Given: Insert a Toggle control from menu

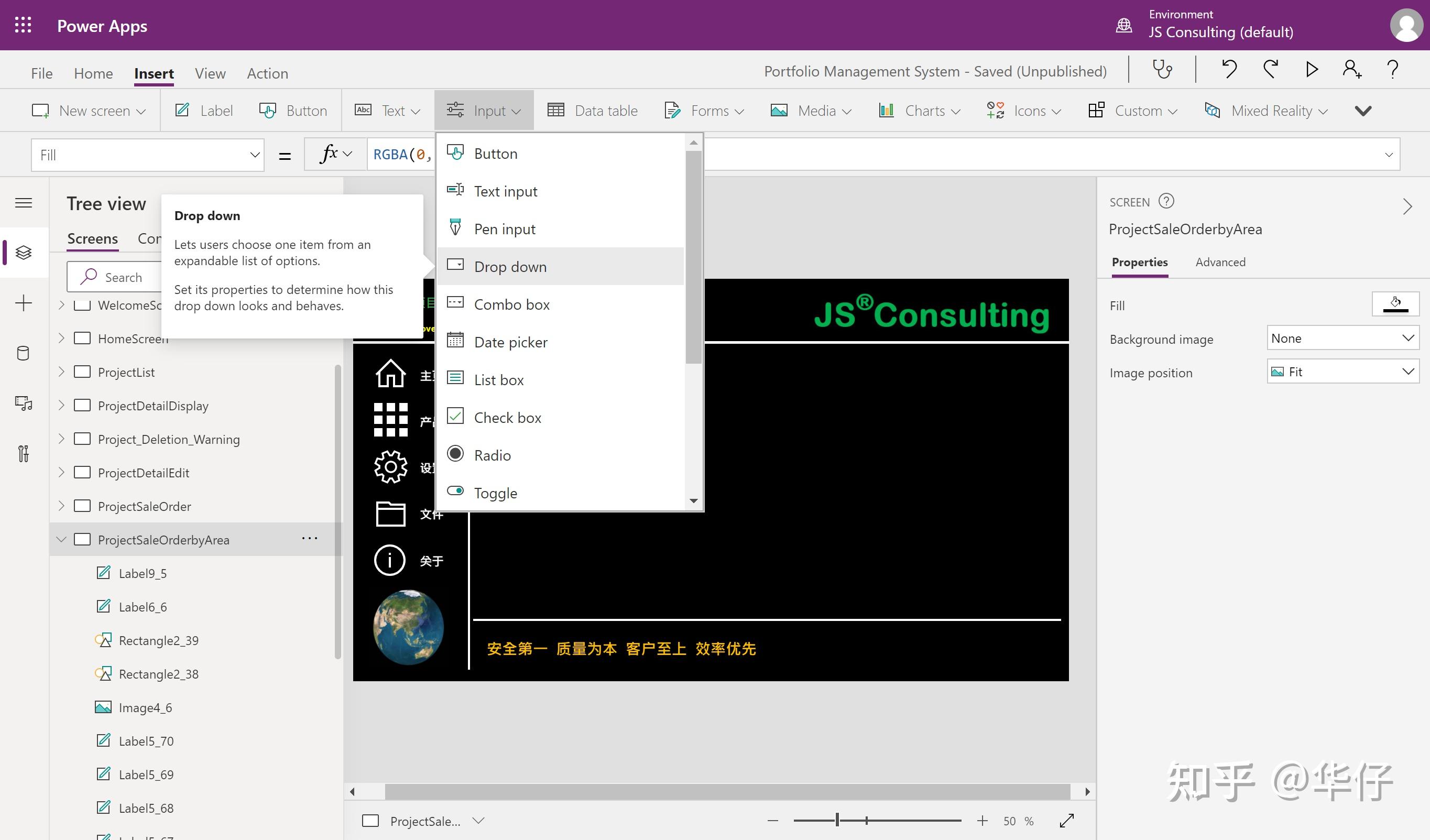Looking at the screenshot, I should point(495,493).
